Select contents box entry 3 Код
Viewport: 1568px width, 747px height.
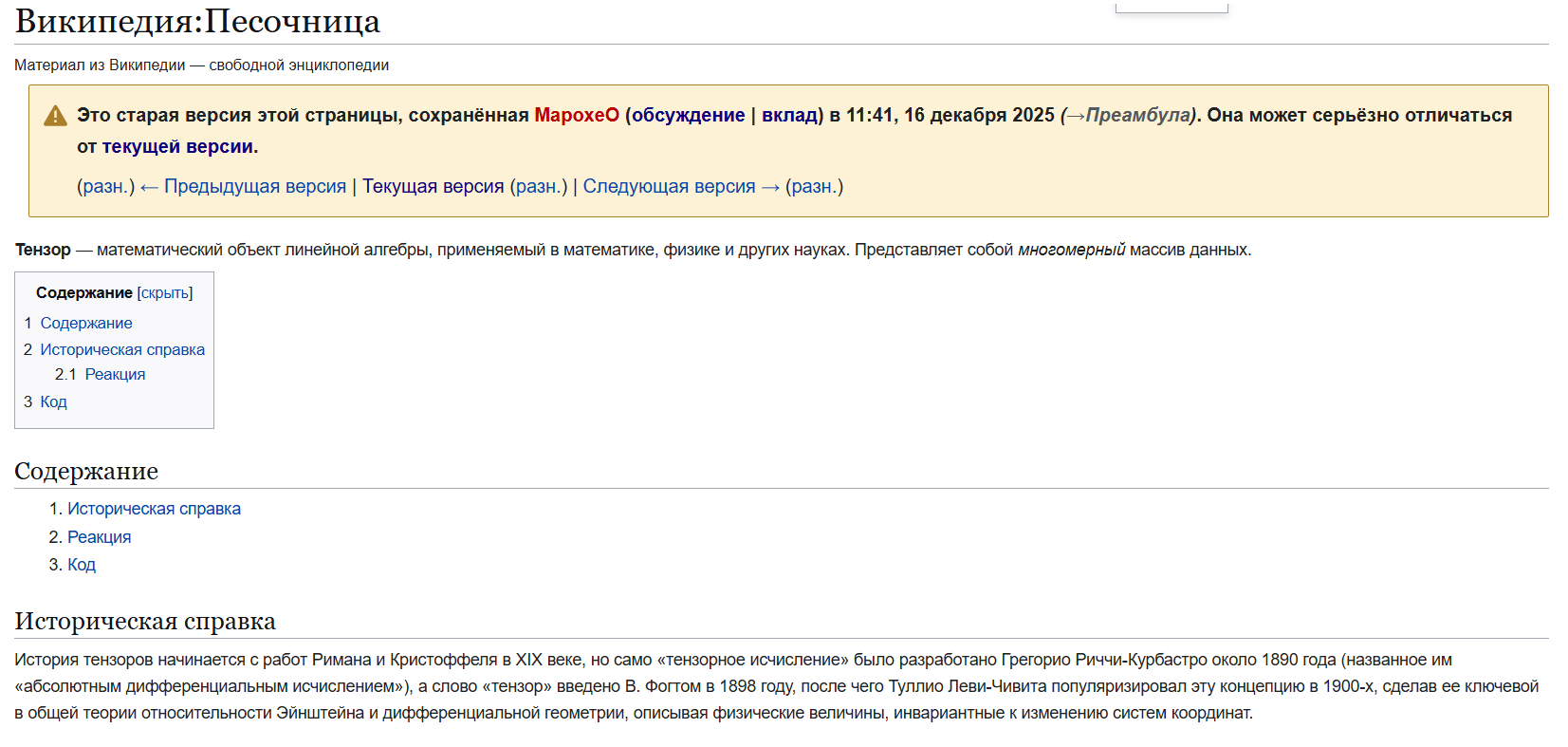pyautogui.click(x=53, y=402)
